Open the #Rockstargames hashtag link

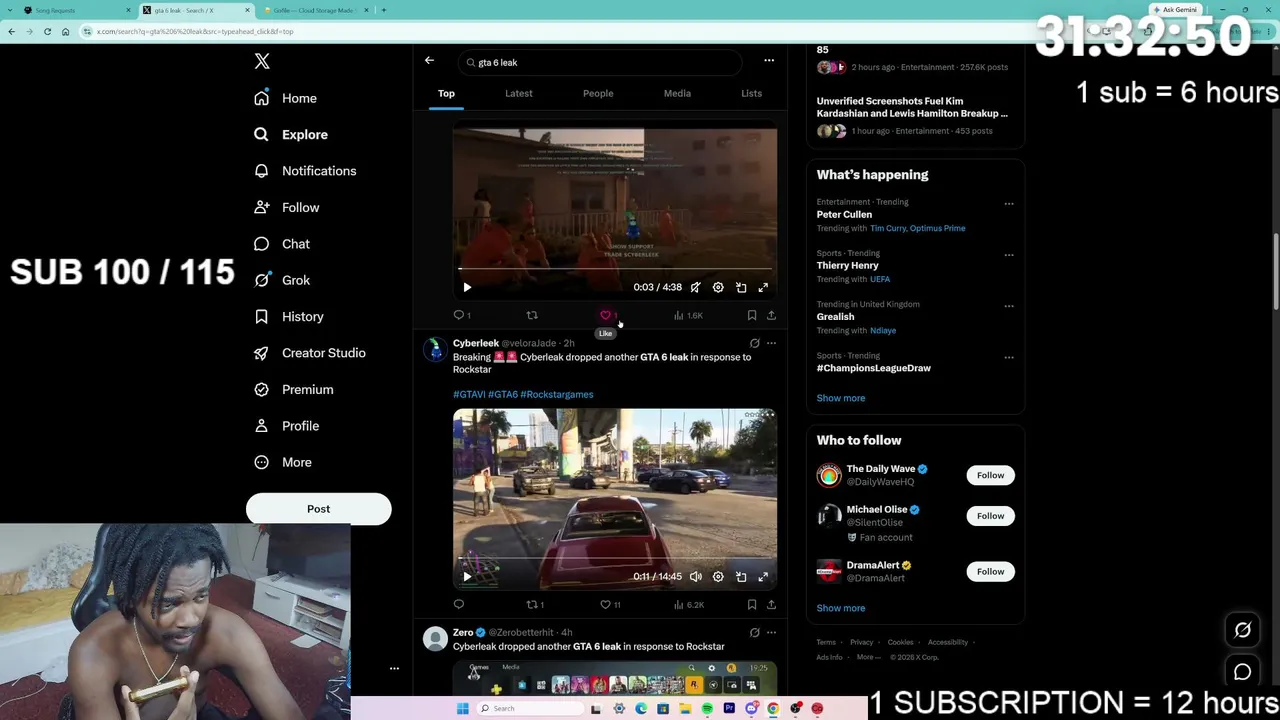coord(556,394)
